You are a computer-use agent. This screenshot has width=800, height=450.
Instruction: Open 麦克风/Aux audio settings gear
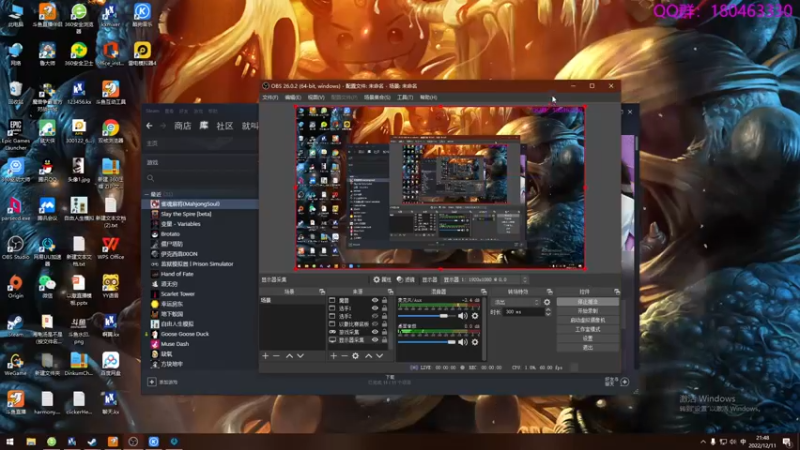(475, 316)
